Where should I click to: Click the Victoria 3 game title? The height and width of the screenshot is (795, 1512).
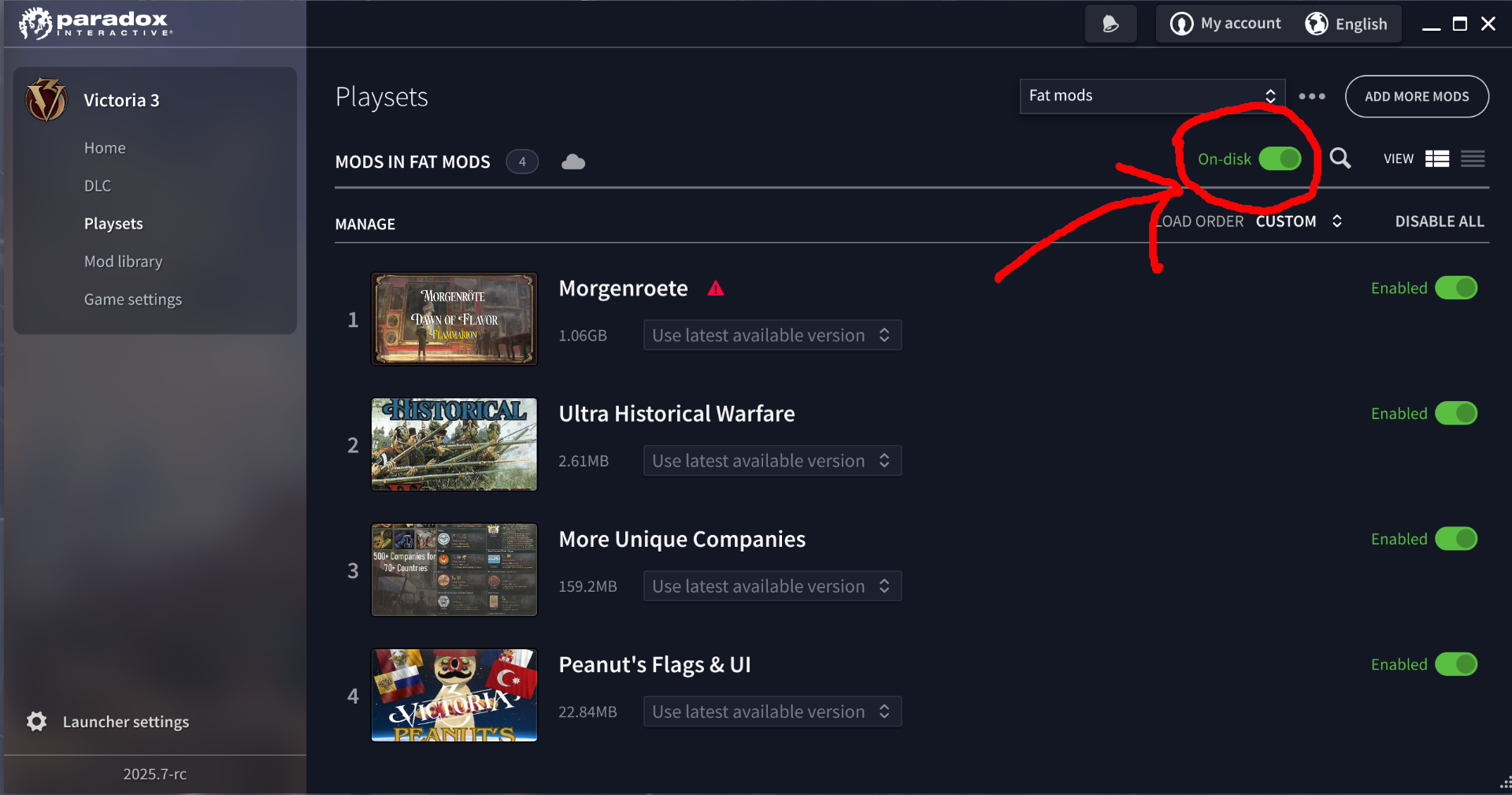pos(121,100)
